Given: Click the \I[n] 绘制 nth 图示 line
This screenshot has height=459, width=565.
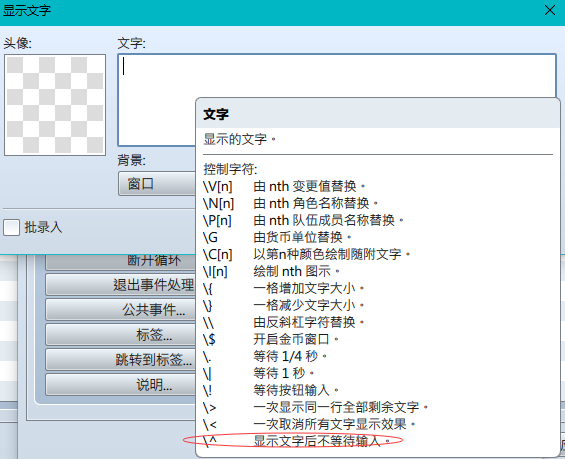Looking at the screenshot, I should point(271,271).
